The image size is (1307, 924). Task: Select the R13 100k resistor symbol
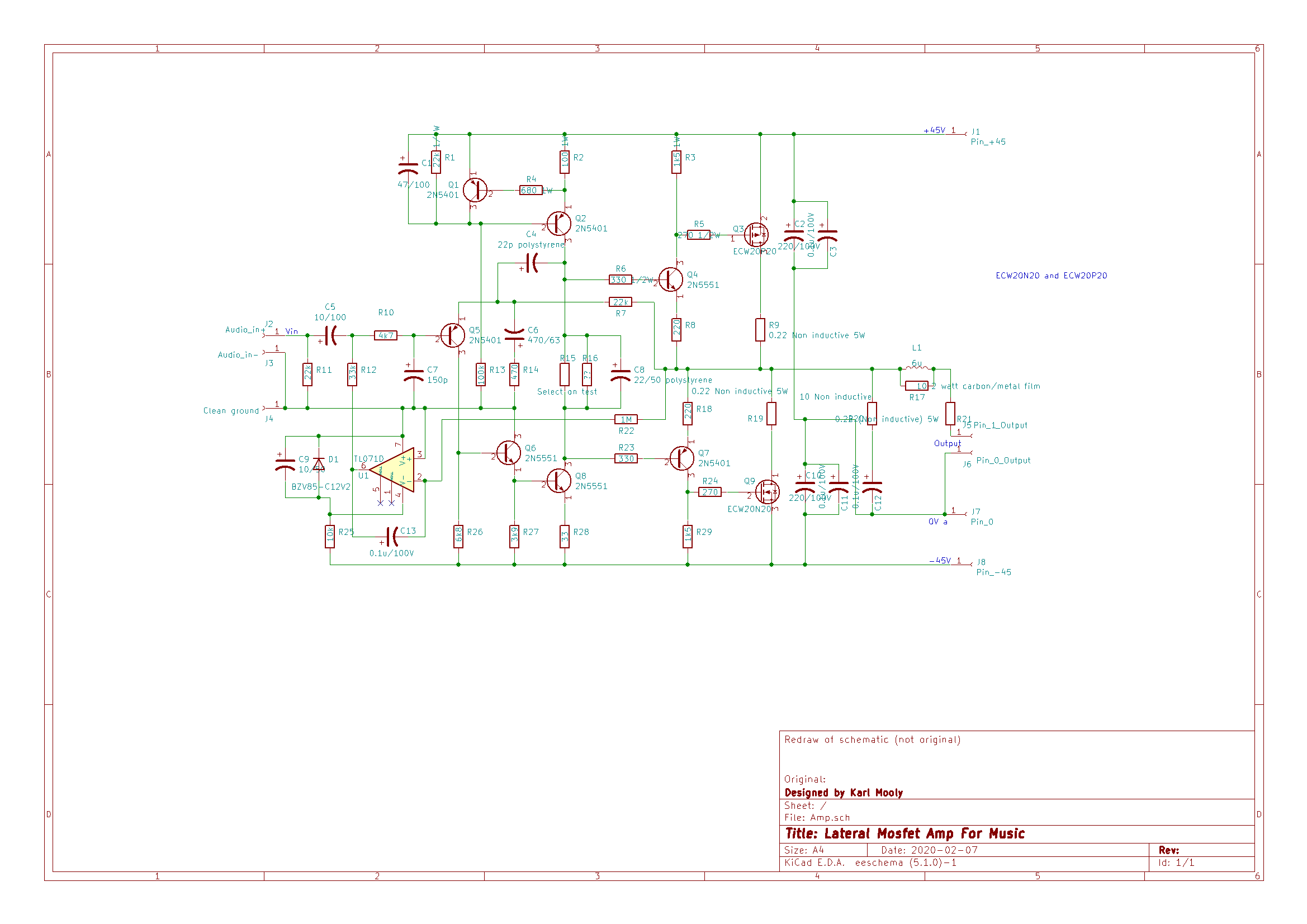[x=481, y=375]
